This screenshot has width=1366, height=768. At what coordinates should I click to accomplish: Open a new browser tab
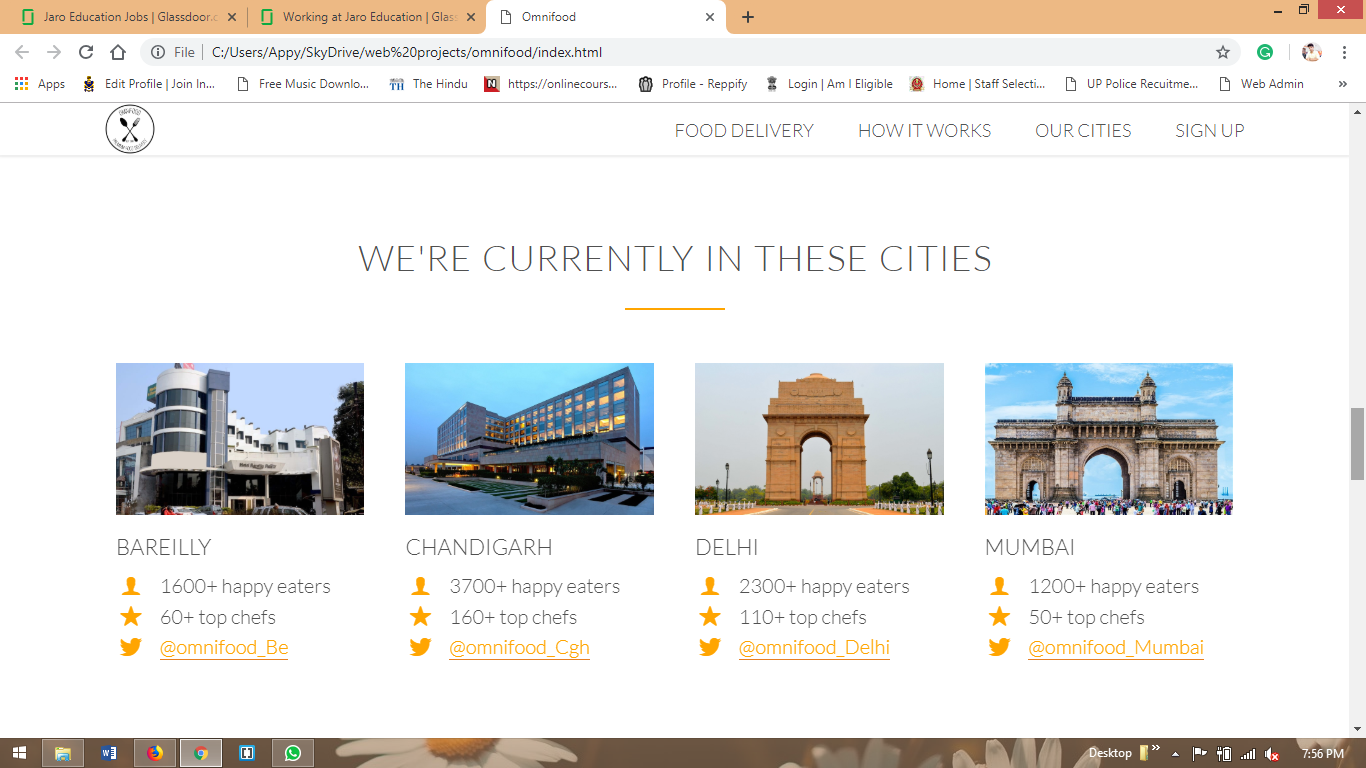pyautogui.click(x=748, y=17)
